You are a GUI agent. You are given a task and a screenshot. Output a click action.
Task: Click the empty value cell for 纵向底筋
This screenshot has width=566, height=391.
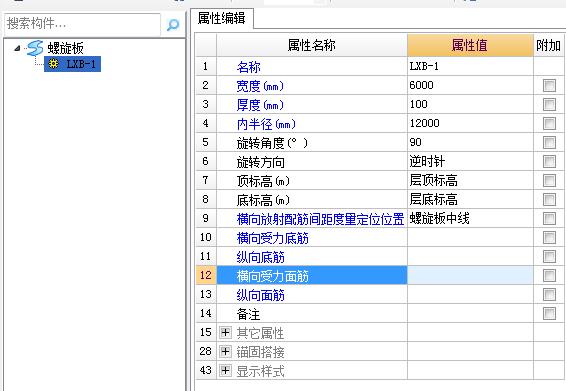(x=470, y=257)
